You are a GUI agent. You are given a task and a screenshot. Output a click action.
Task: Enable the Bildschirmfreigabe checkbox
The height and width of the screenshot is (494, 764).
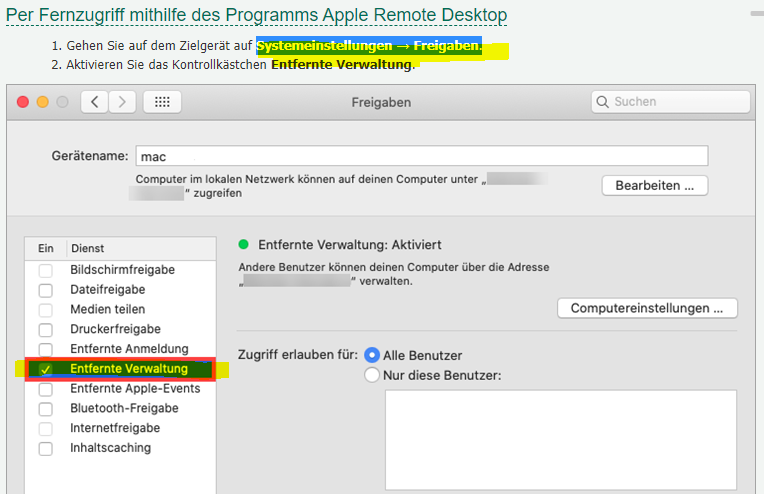coord(45,271)
